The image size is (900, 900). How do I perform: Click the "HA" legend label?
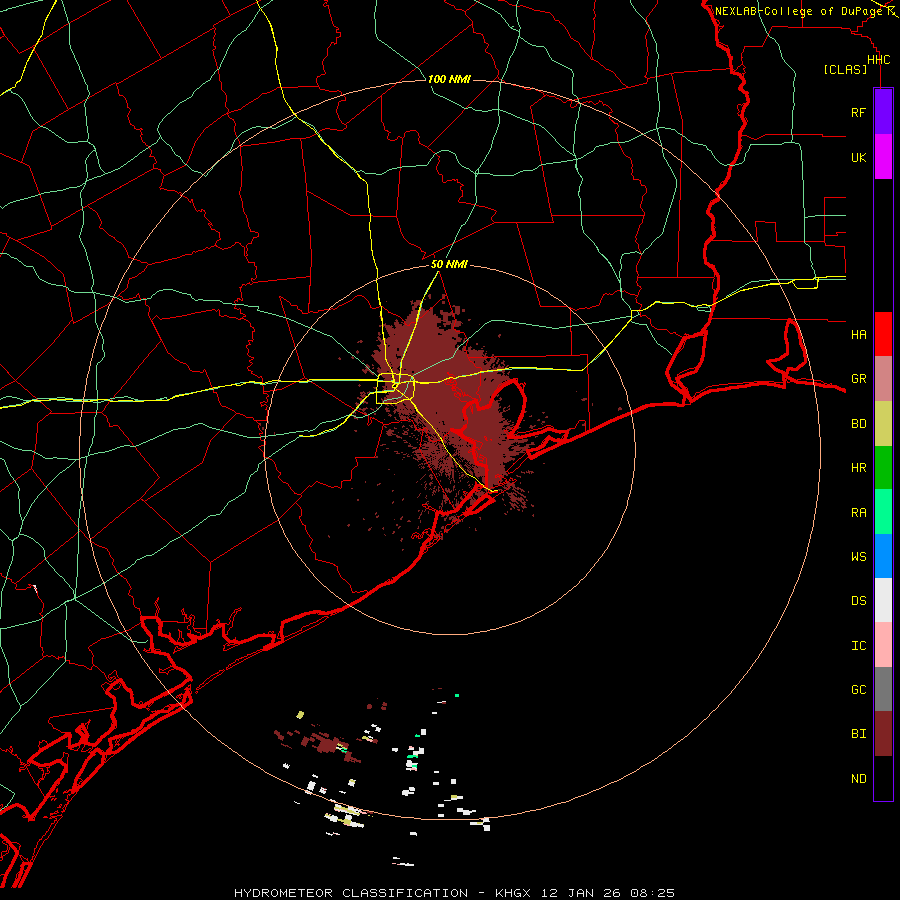(x=858, y=335)
